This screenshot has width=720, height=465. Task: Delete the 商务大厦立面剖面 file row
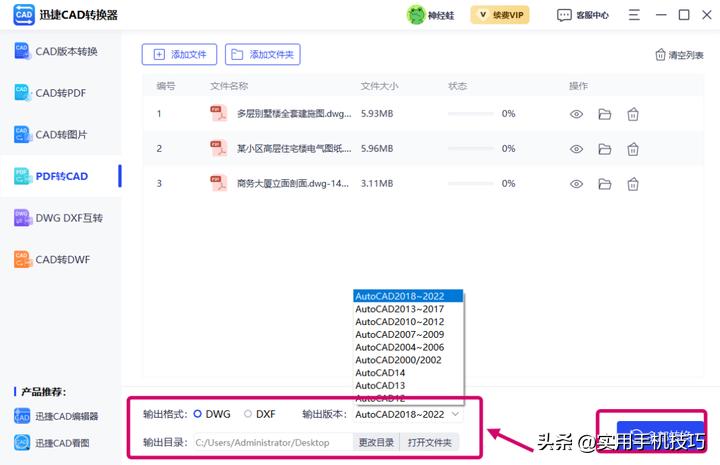[633, 184]
